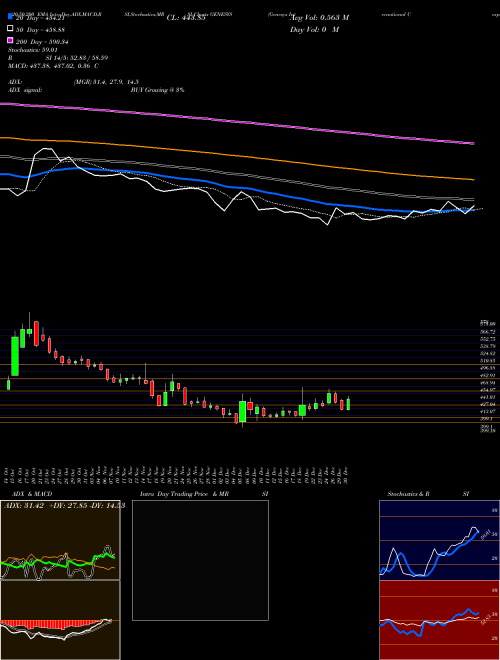Click the Avg Vol: 0.563 M label
500x660 pixels.
[321, 18]
